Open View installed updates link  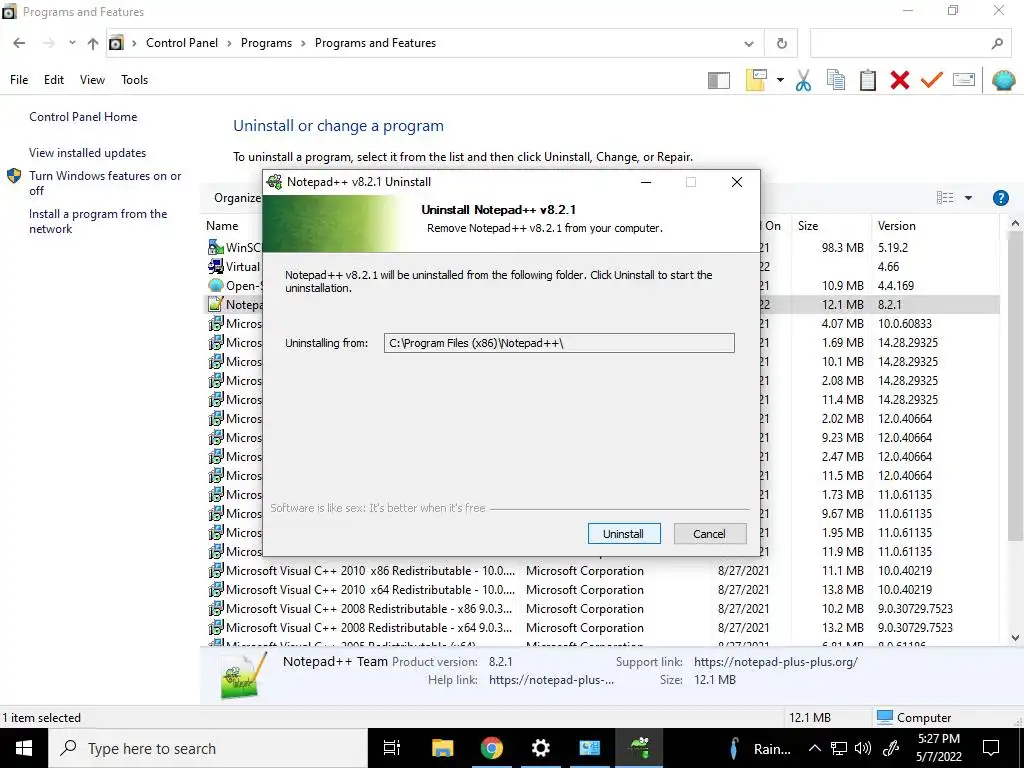[88, 153]
